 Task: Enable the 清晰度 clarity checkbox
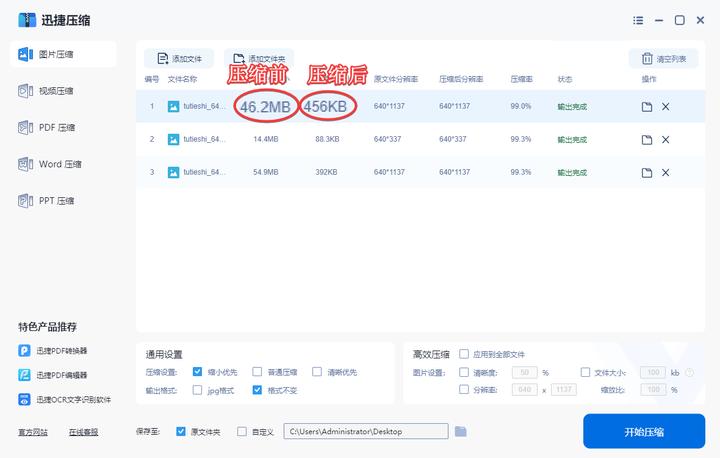tap(464, 372)
